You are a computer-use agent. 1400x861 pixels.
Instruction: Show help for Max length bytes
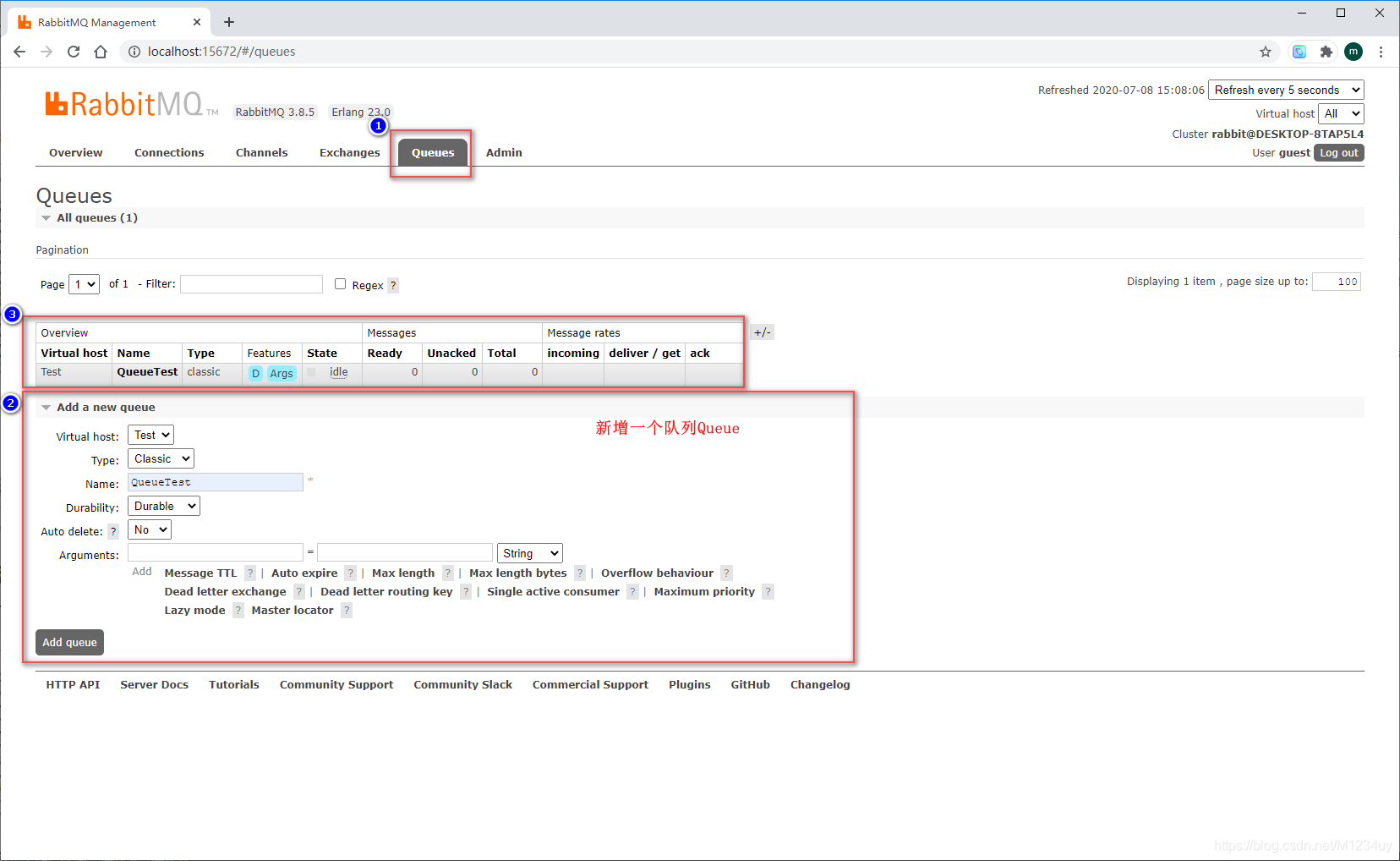580,573
